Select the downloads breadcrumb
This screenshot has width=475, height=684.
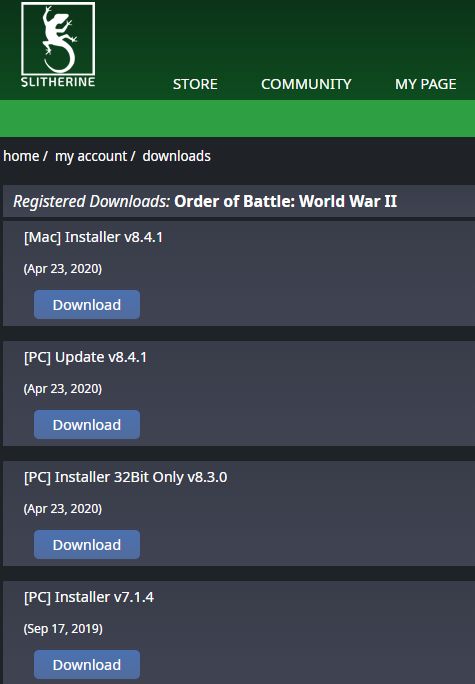click(177, 156)
